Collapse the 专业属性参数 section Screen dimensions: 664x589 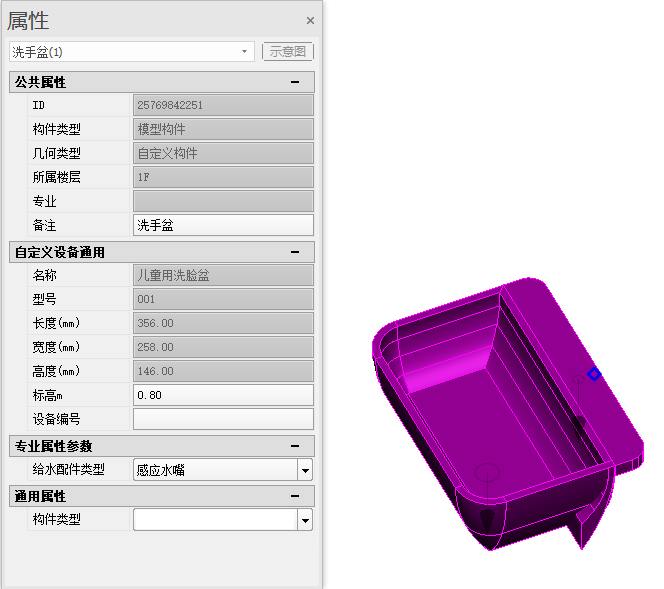(295, 446)
